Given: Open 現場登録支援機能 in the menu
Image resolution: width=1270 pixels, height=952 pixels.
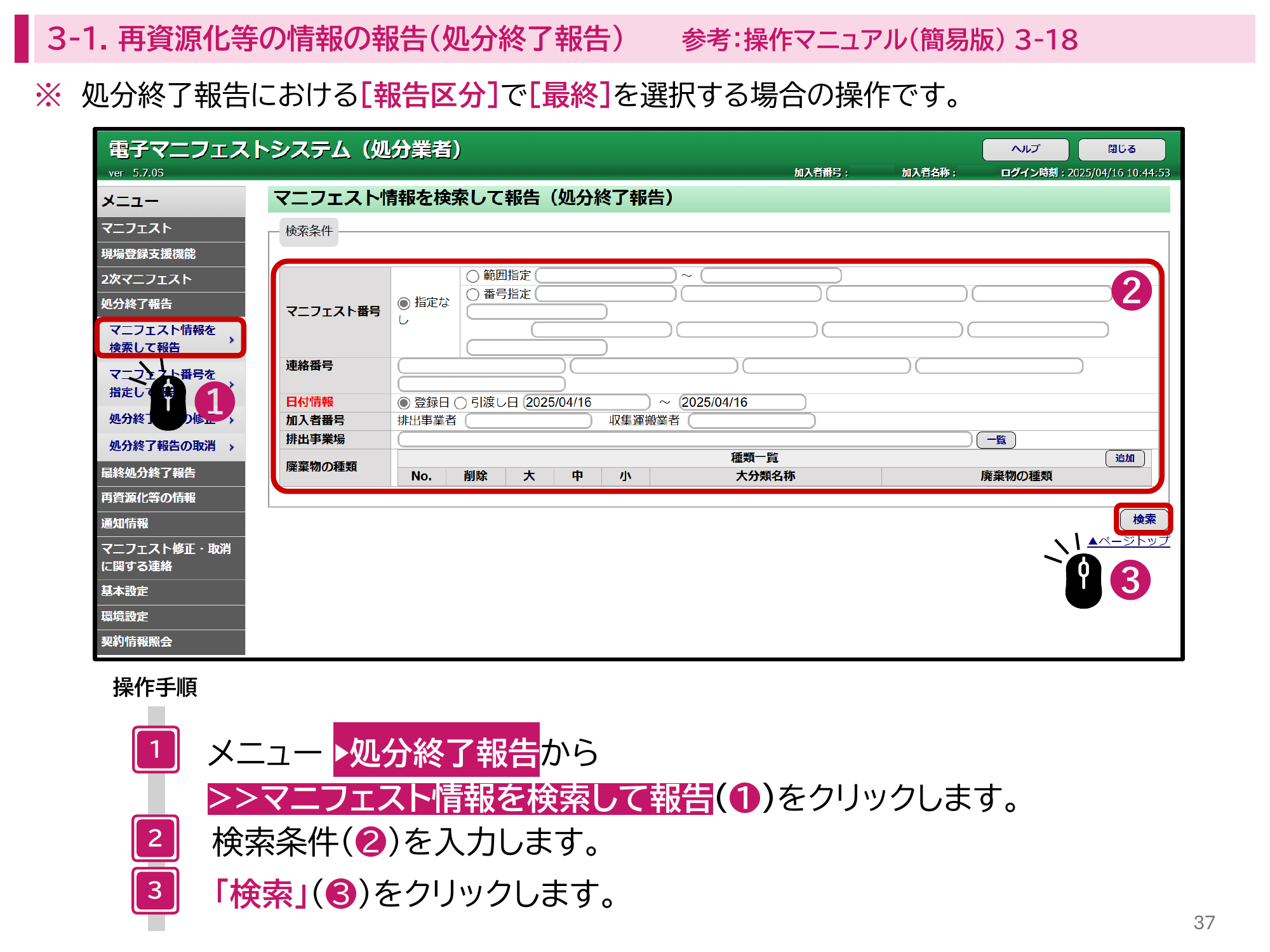Looking at the screenshot, I should [x=171, y=254].
